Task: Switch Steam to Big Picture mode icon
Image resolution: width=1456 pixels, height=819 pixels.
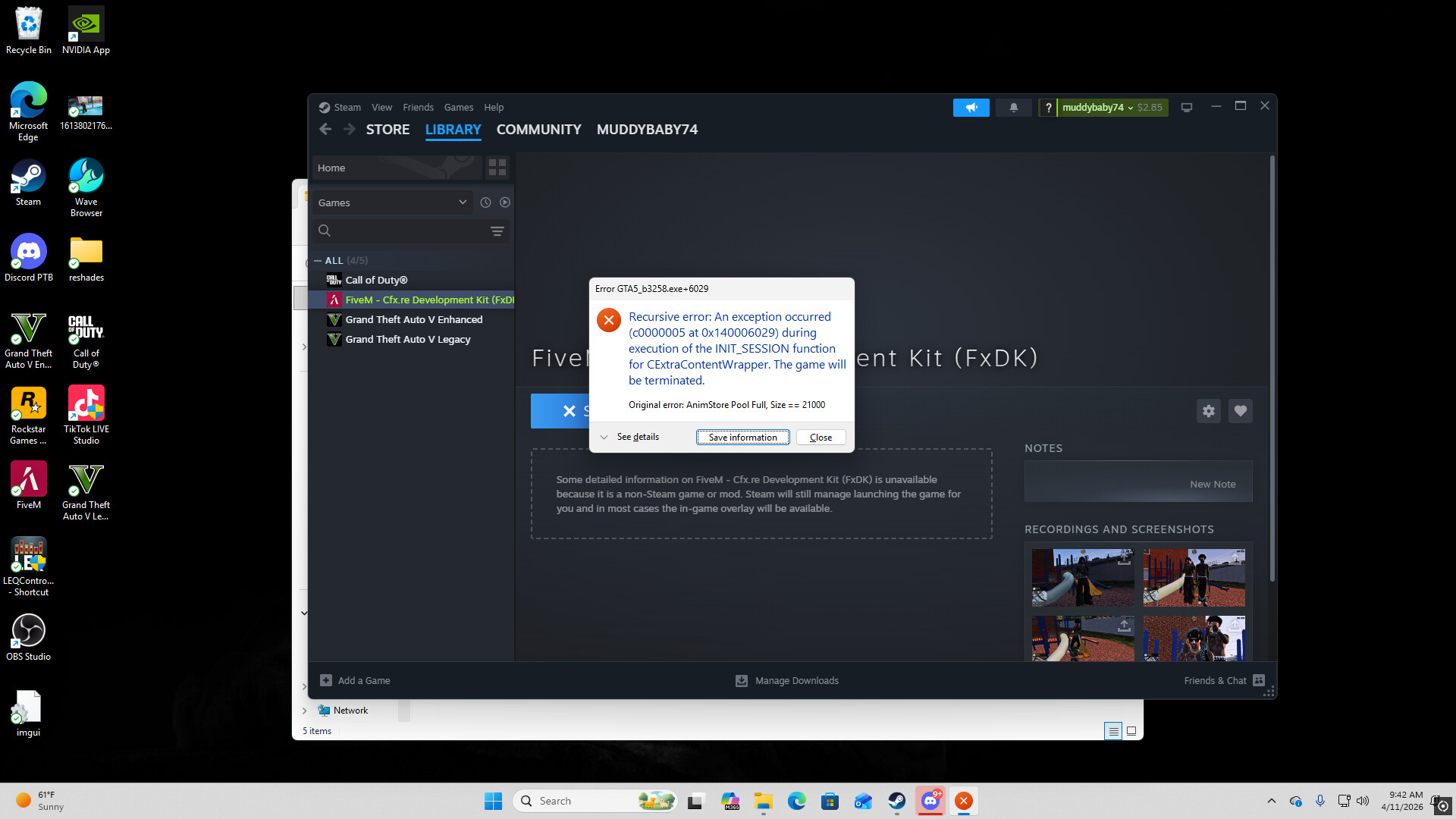Action: pos(1187,108)
